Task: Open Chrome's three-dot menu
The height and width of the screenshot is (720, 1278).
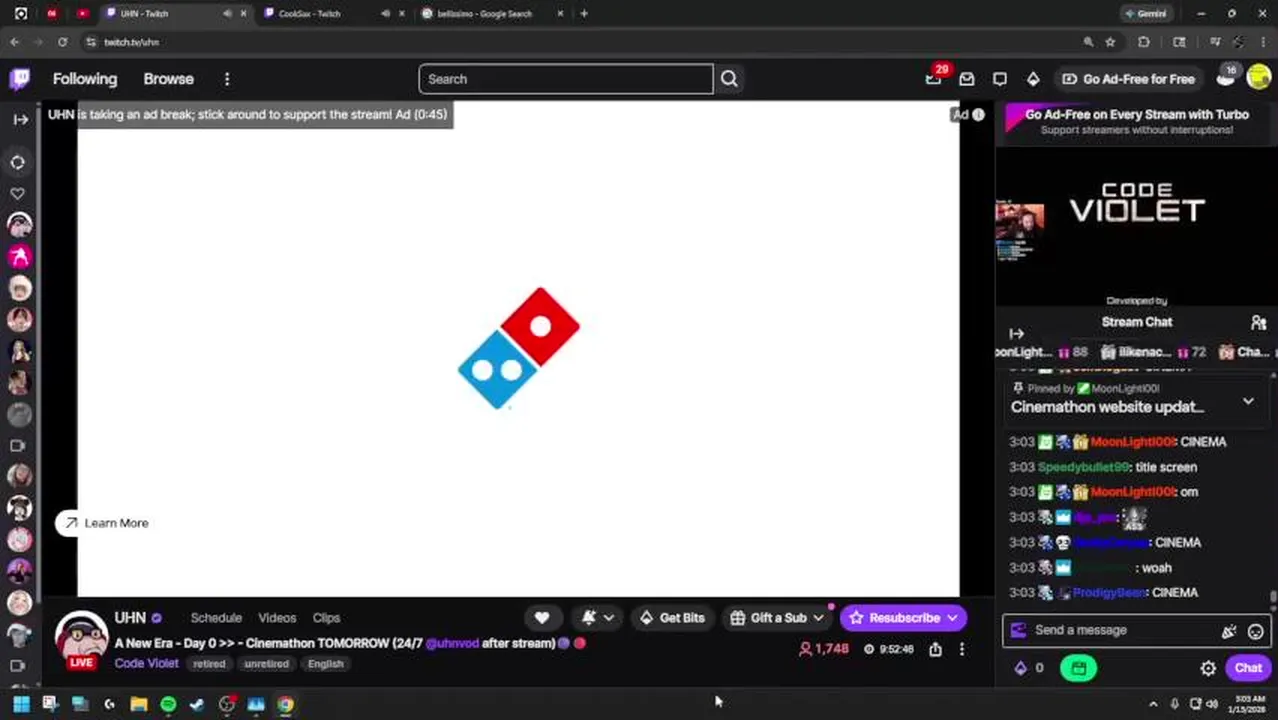Action: tap(1264, 42)
